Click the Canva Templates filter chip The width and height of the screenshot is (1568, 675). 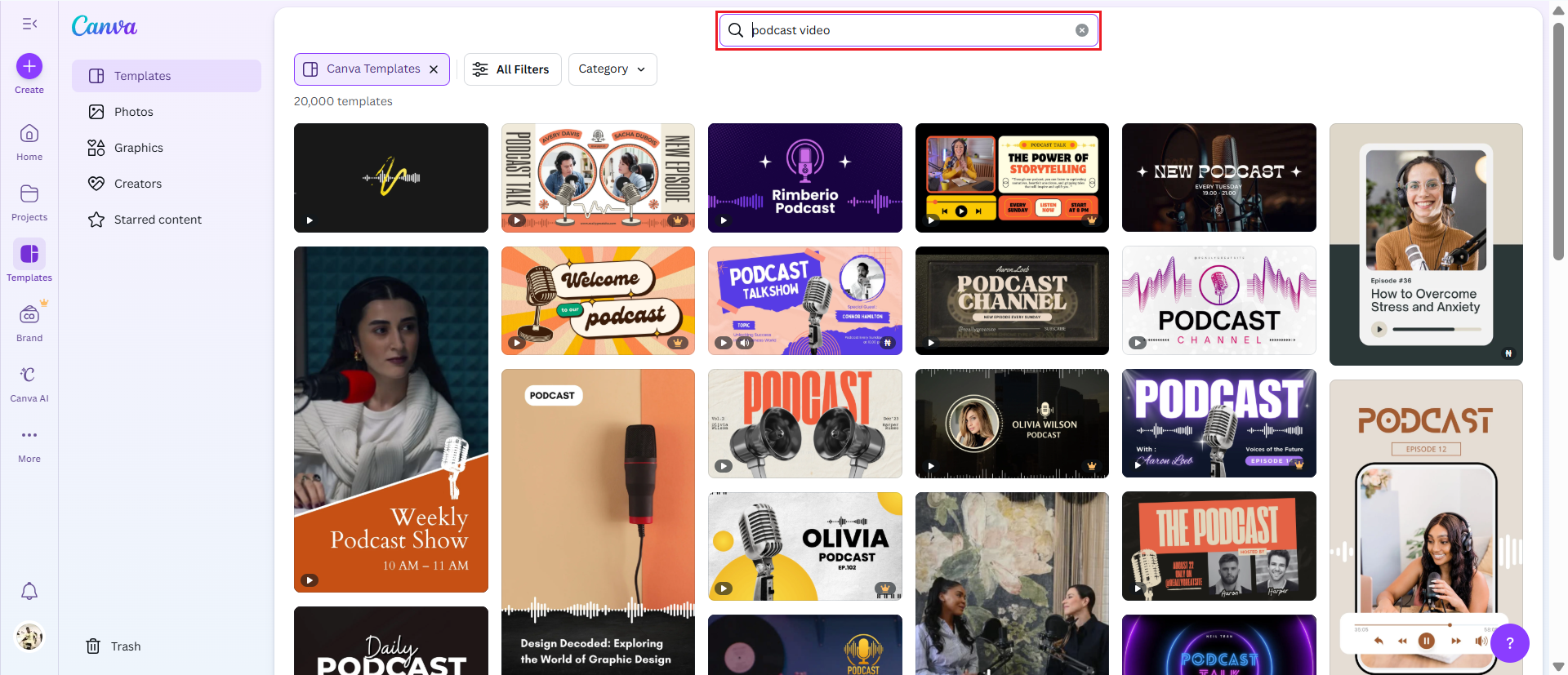(x=372, y=69)
